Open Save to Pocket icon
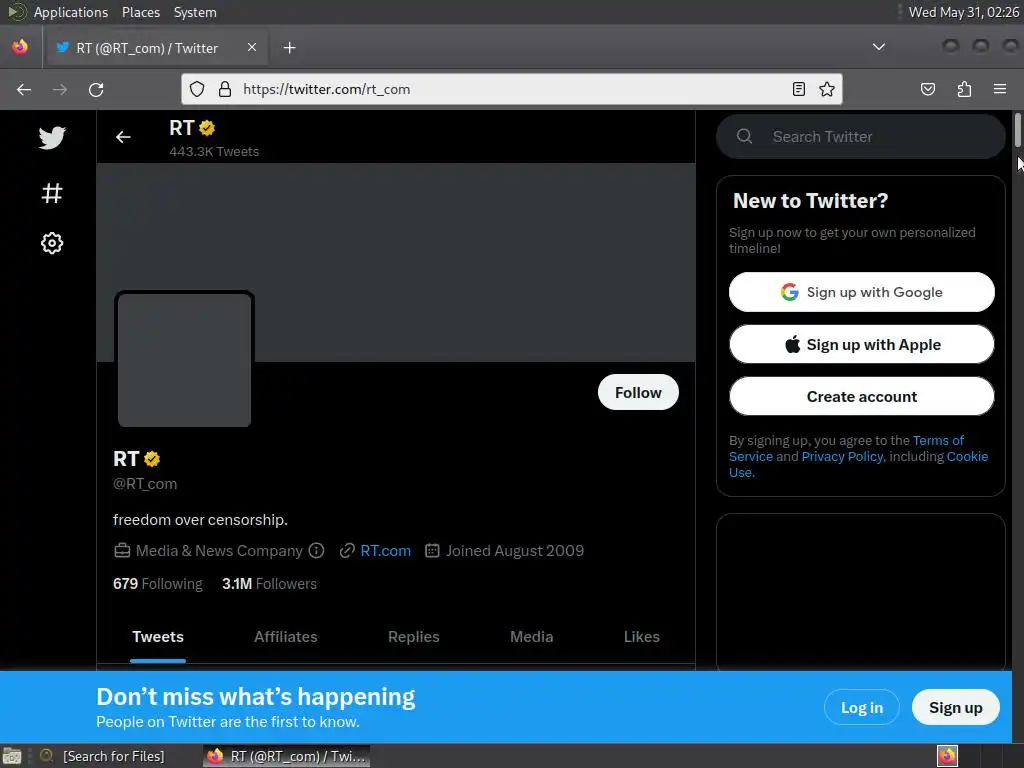This screenshot has height=768, width=1024. point(927,89)
